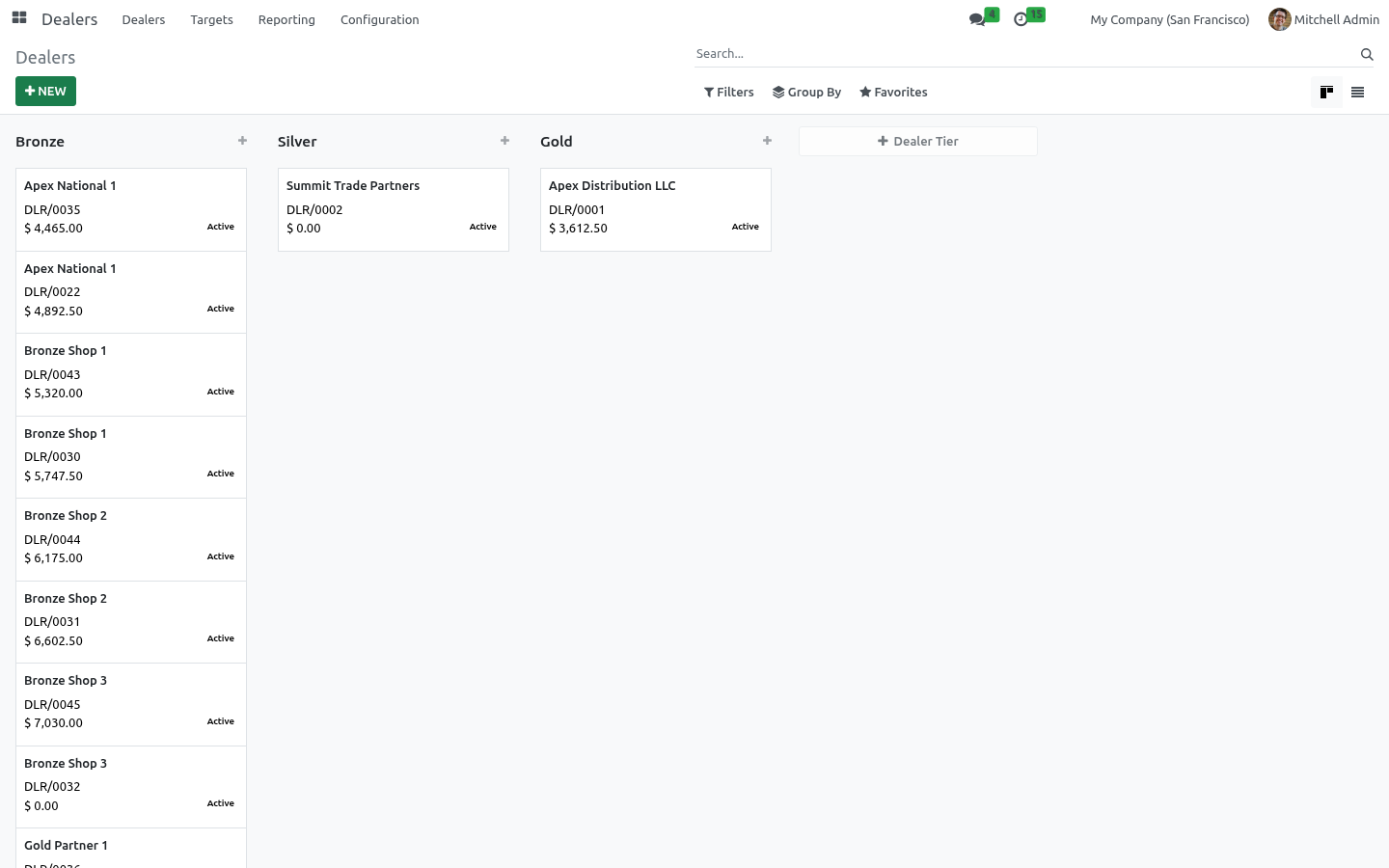The height and width of the screenshot is (868, 1389).
Task: Add a dealer in Gold column
Action: [x=767, y=141]
